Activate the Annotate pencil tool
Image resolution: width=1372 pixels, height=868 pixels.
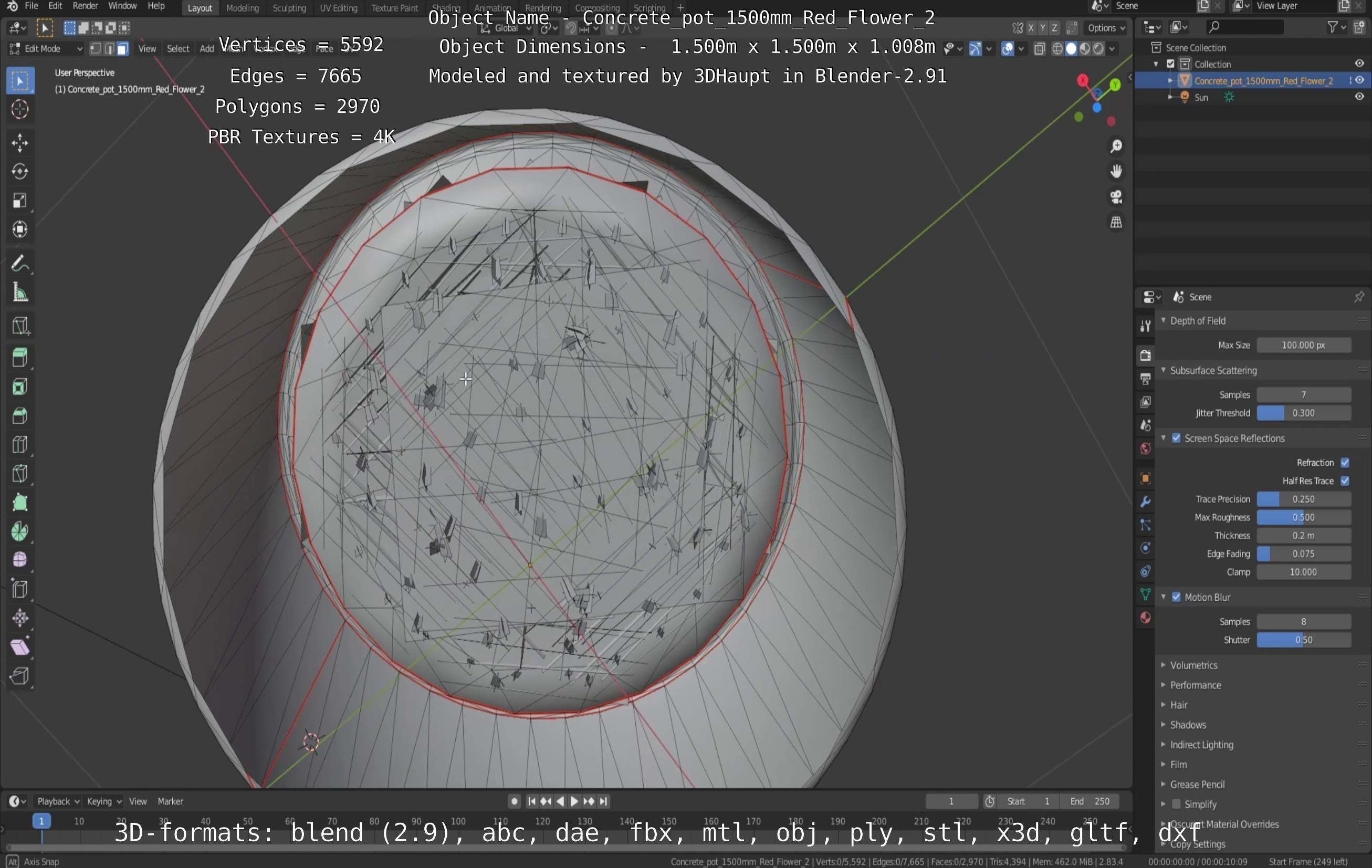click(x=20, y=263)
